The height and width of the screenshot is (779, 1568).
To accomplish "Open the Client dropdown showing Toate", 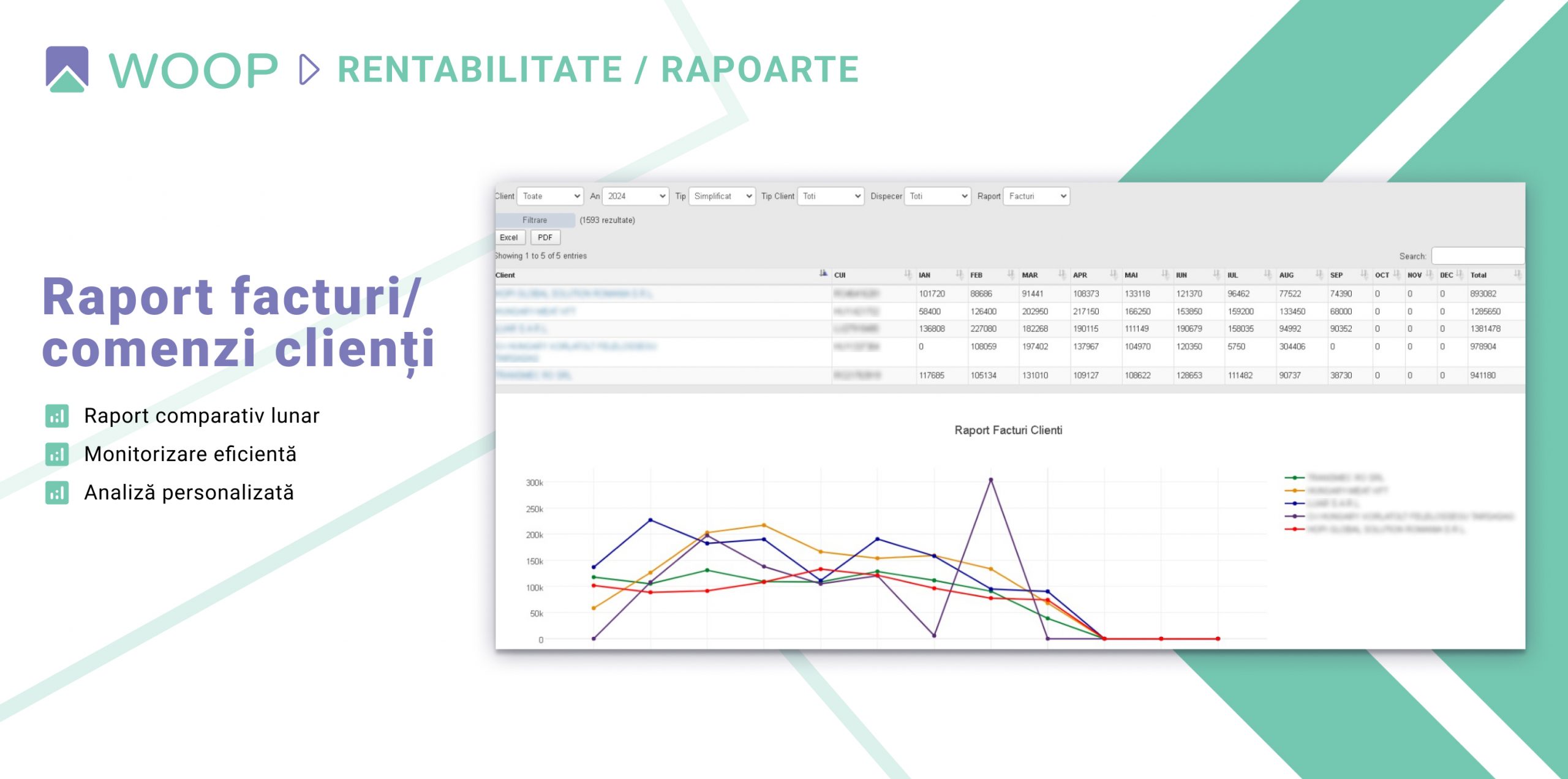I will click(x=550, y=196).
